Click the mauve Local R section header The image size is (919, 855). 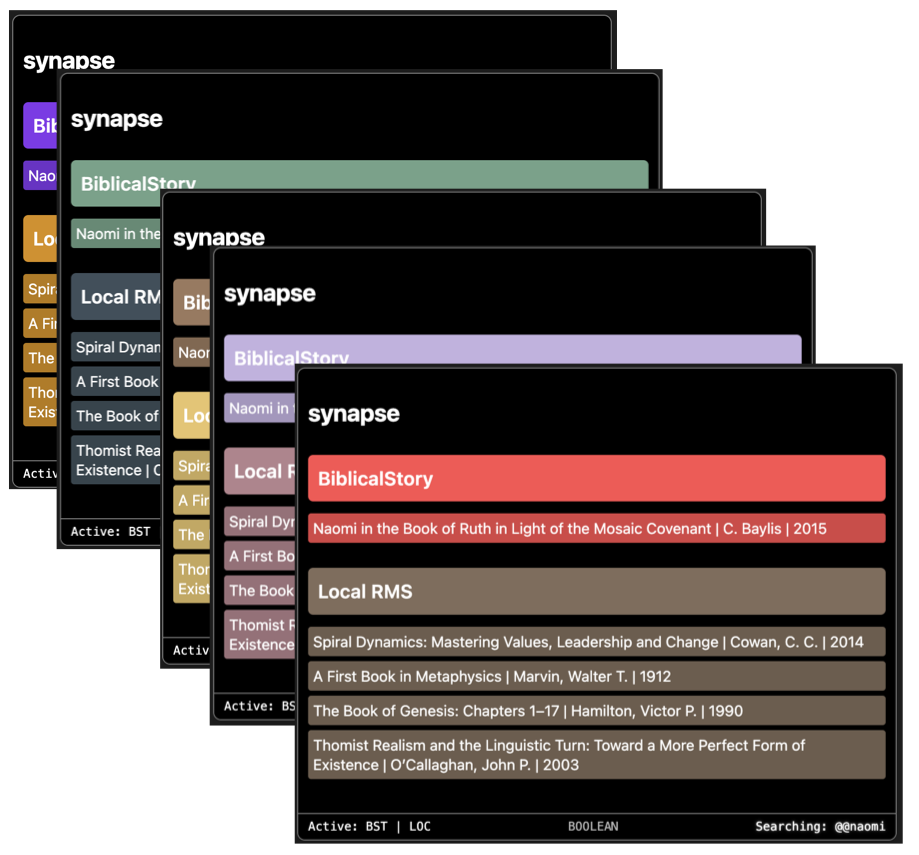point(259,471)
